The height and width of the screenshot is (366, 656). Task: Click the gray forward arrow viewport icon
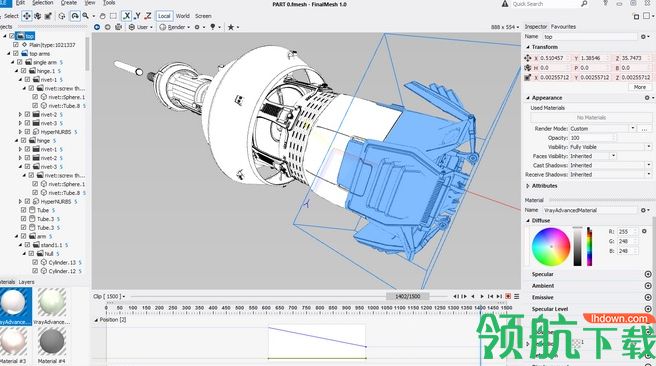(108, 27)
